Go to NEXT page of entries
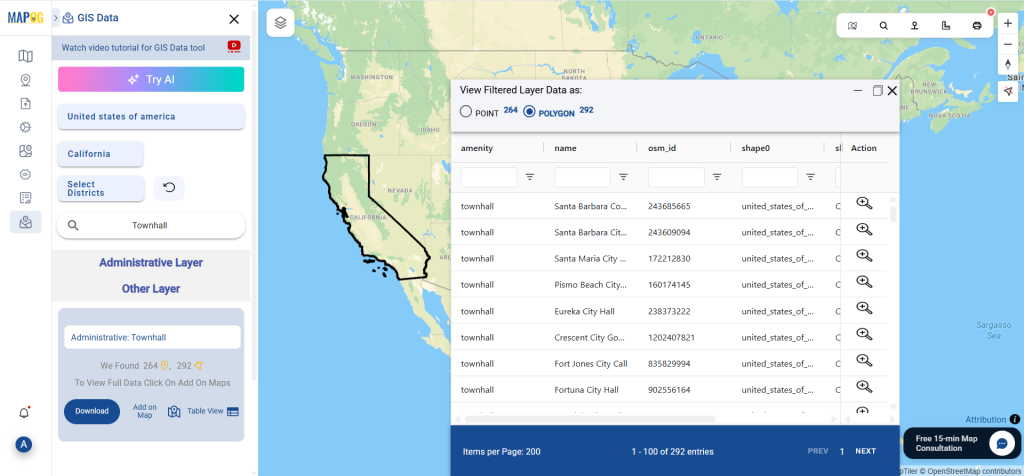 pos(865,451)
